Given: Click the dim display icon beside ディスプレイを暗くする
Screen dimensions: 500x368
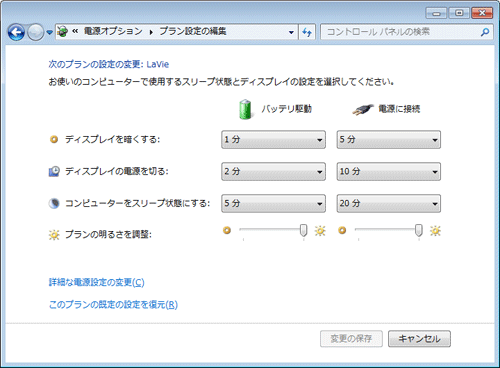Looking at the screenshot, I should pos(54,139).
